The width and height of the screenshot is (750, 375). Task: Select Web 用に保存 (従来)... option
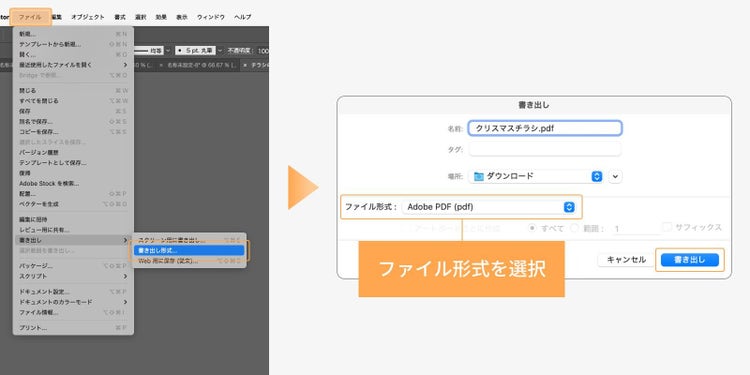189,261
